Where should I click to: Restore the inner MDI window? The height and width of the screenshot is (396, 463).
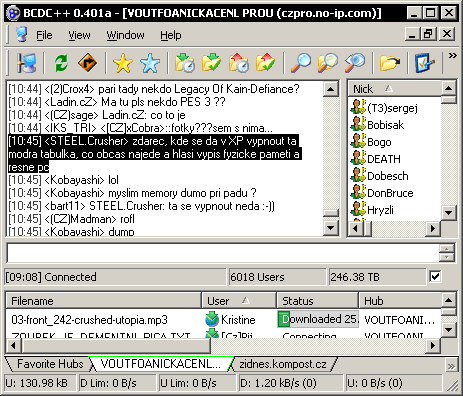[429, 34]
